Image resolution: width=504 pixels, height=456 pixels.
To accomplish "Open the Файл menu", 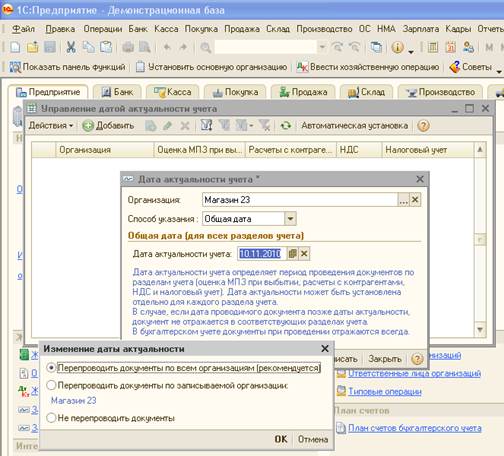I will pos(23,29).
